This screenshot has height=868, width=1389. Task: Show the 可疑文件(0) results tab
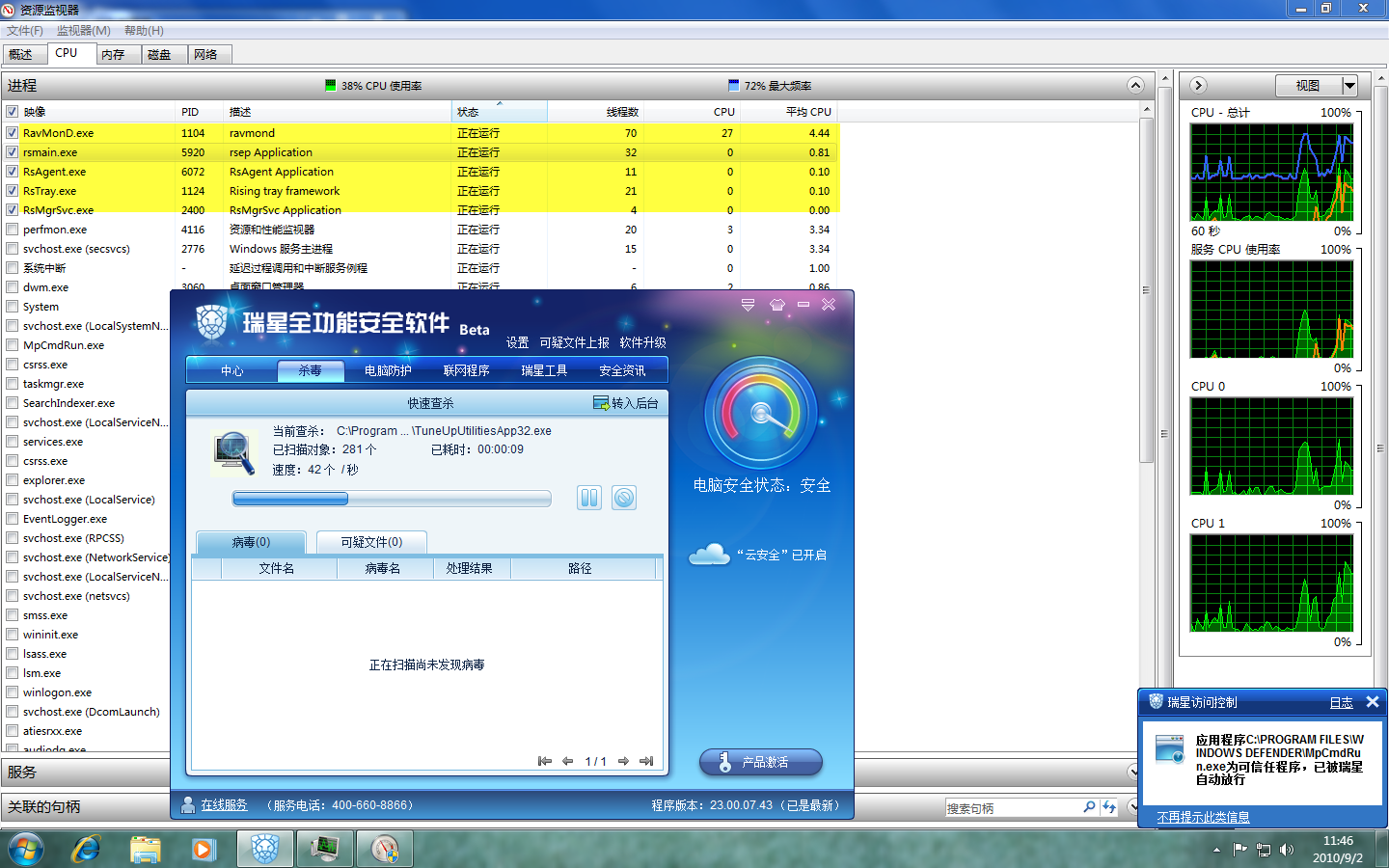point(371,542)
